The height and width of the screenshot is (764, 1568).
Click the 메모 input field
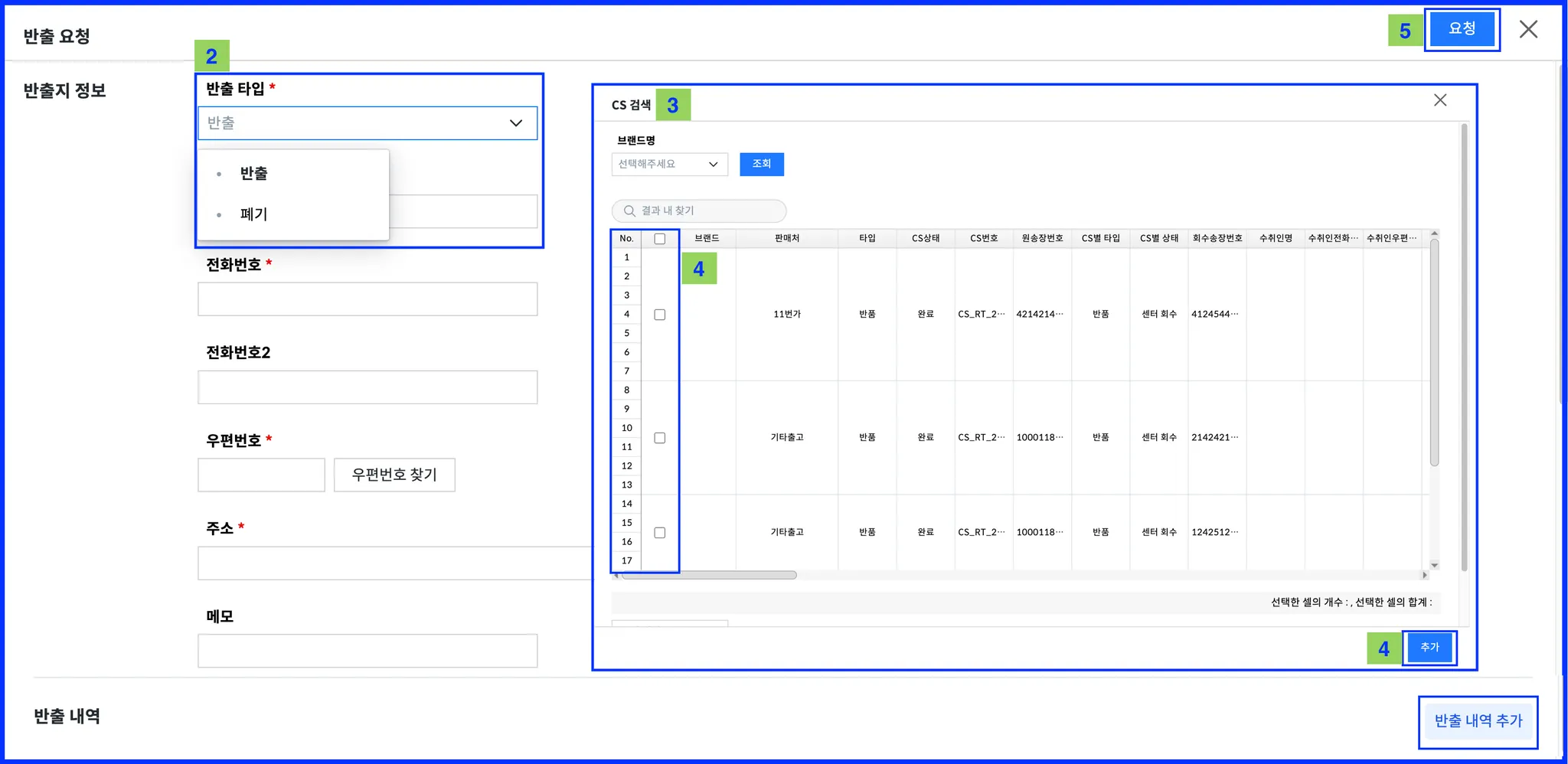[367, 651]
